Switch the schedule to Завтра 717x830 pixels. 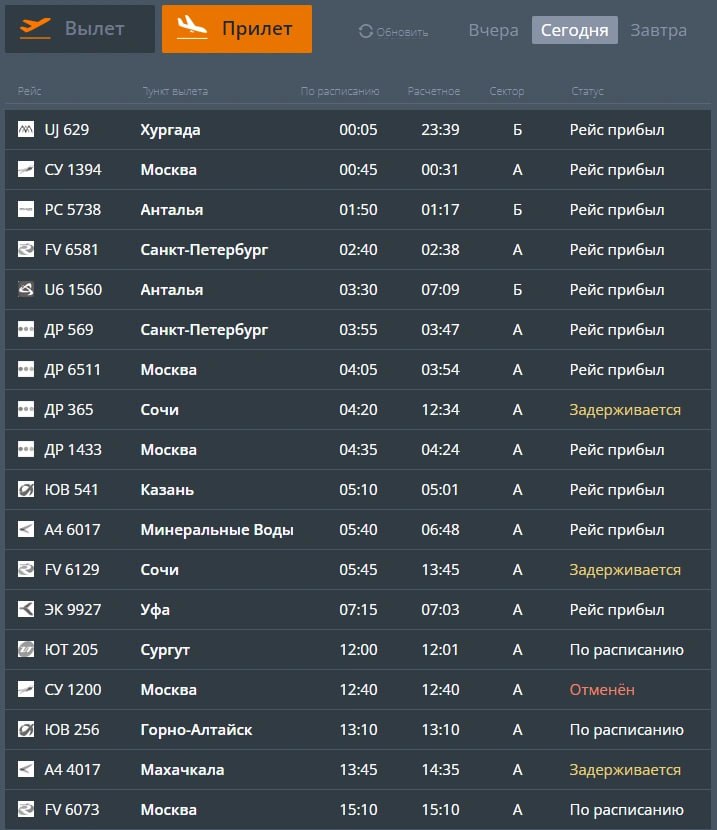(658, 30)
